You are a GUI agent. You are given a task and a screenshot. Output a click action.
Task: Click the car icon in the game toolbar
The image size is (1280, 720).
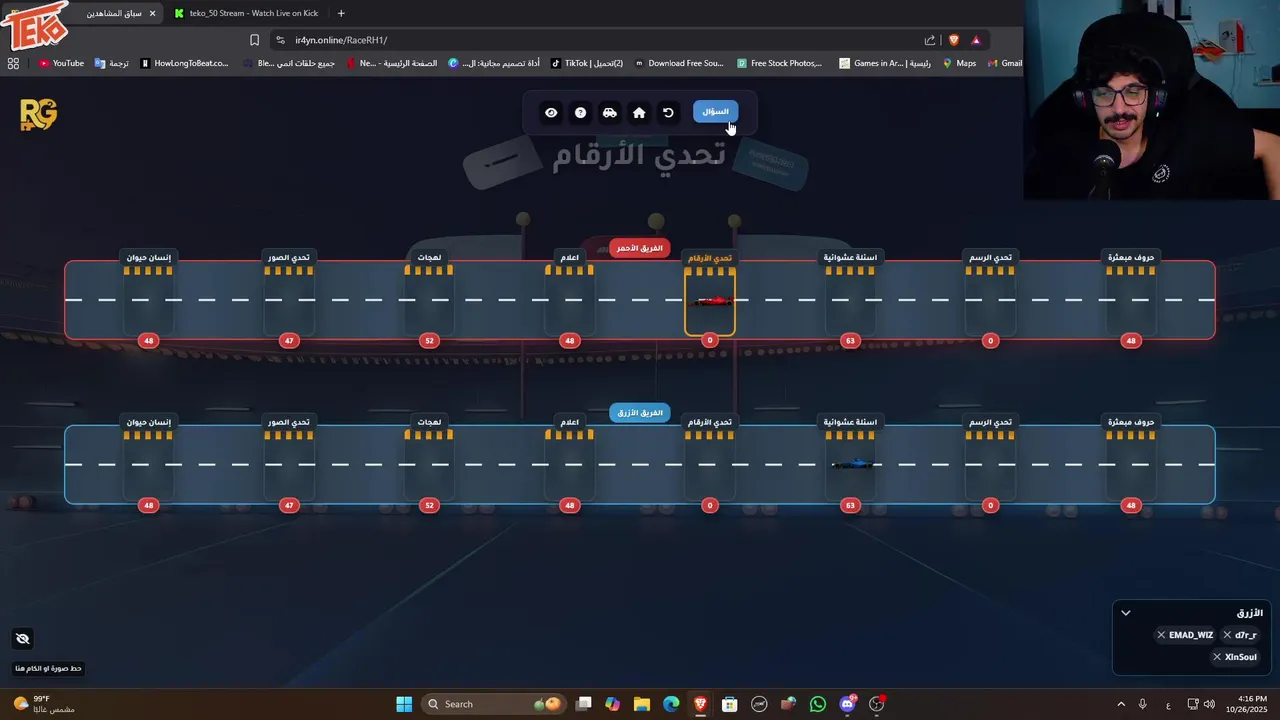(610, 113)
